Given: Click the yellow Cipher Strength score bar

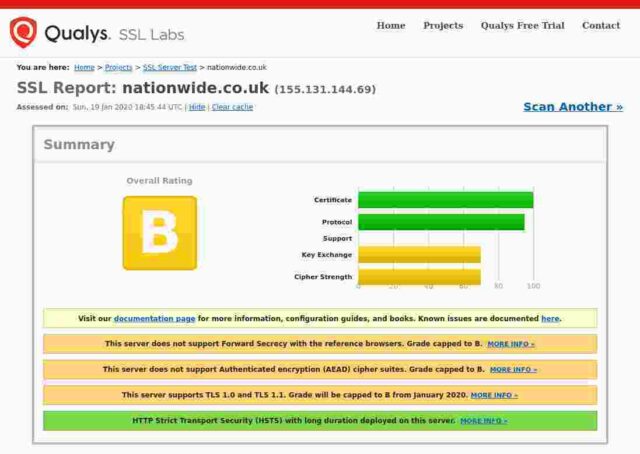Looking at the screenshot, I should pos(420,277).
